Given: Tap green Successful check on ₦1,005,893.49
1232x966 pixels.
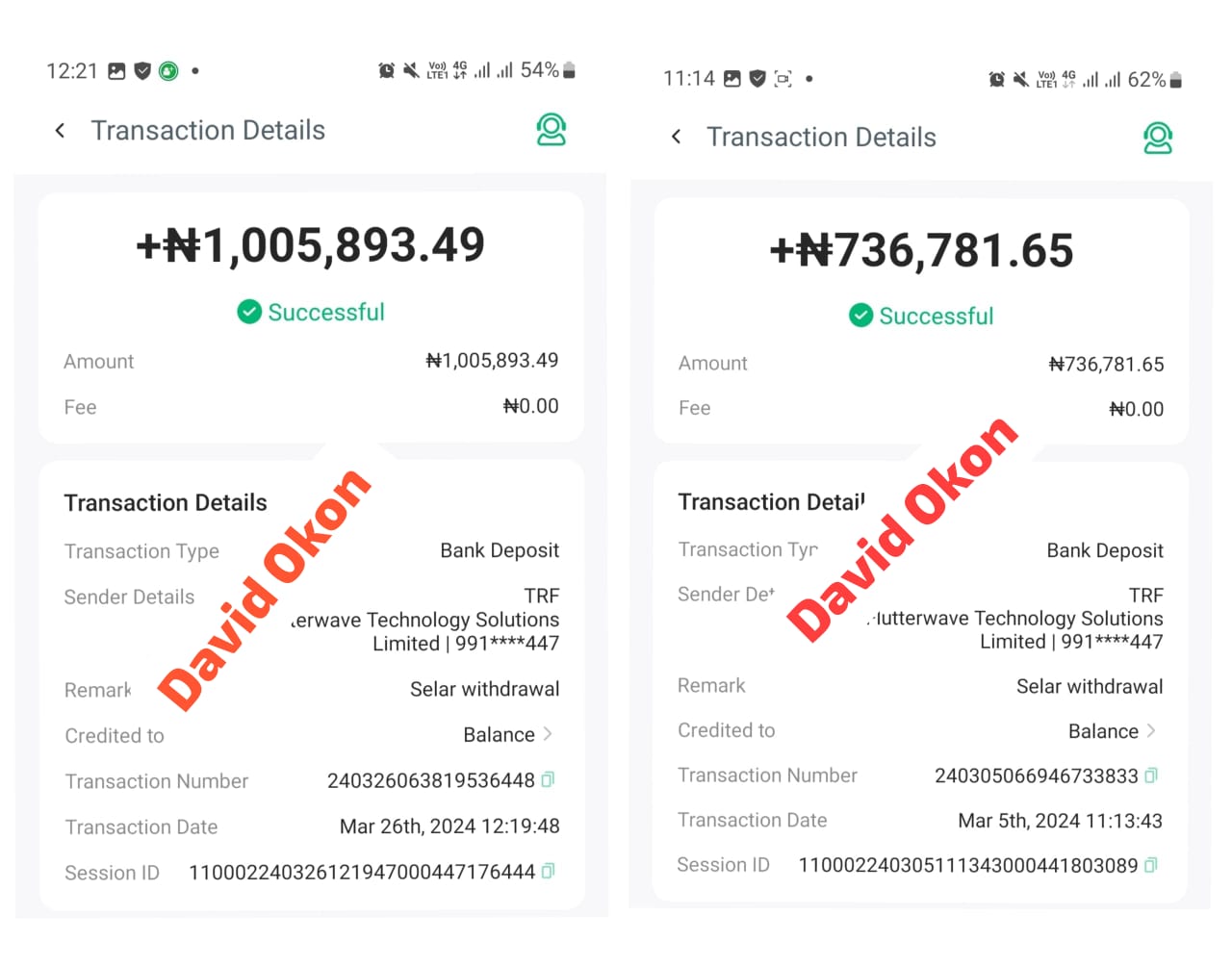Looking at the screenshot, I should pos(249,312).
